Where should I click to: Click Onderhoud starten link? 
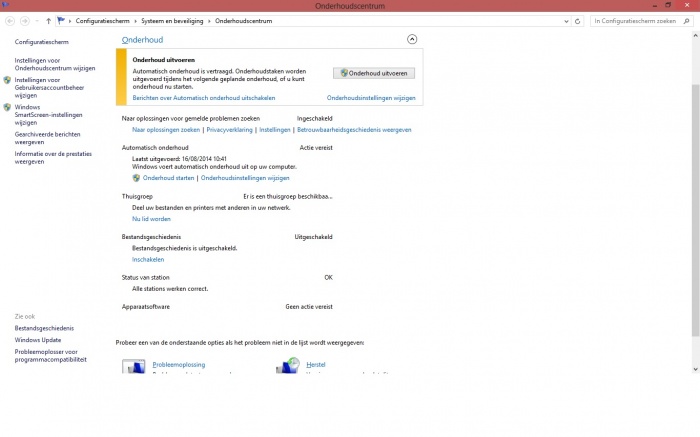click(x=168, y=178)
